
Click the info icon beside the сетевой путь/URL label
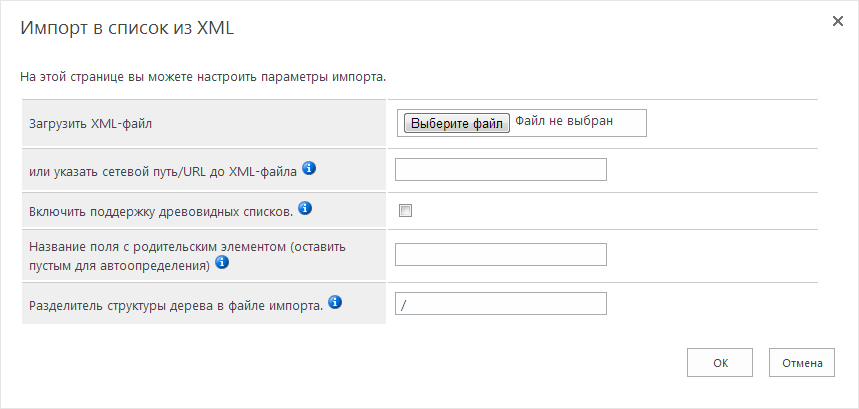[x=309, y=169]
